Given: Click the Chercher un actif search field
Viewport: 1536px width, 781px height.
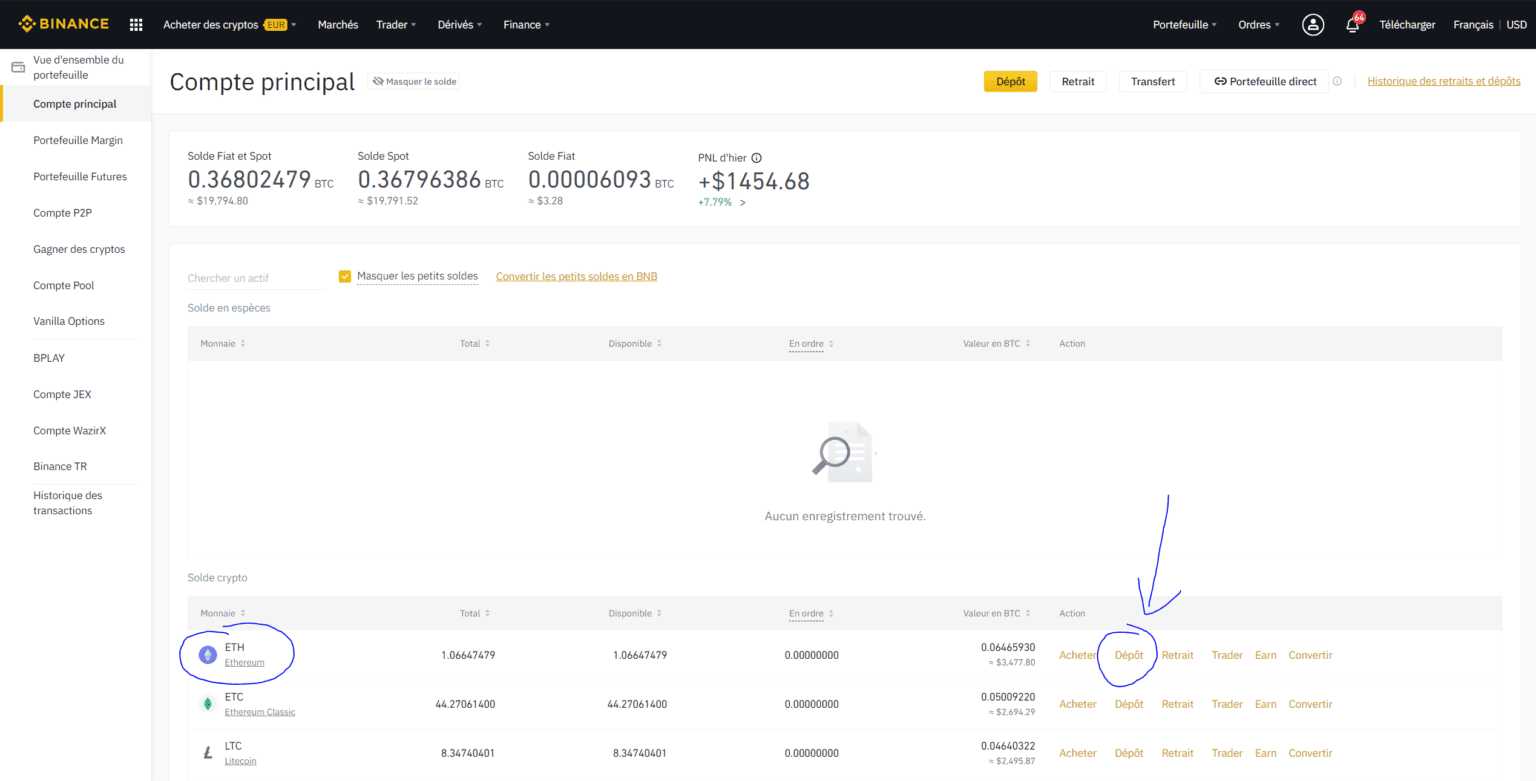Looking at the screenshot, I should 257,278.
